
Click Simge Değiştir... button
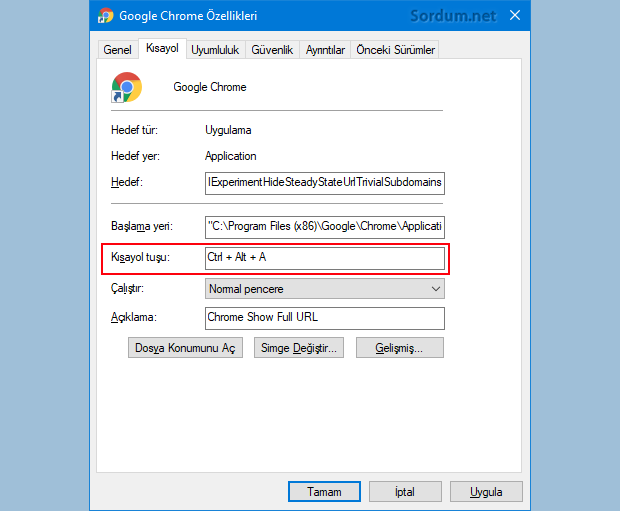click(x=299, y=348)
